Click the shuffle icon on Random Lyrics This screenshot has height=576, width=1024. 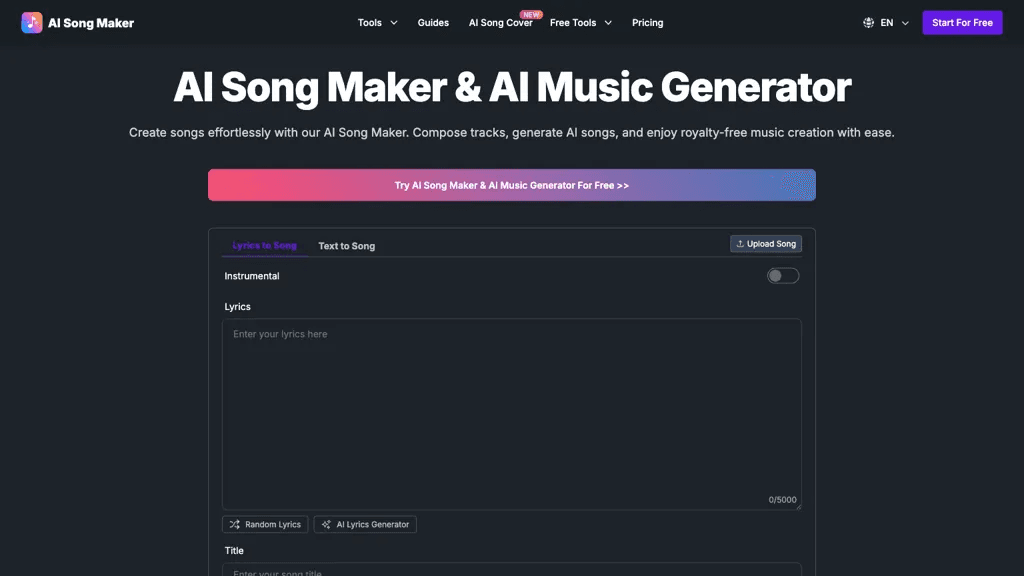click(234, 524)
